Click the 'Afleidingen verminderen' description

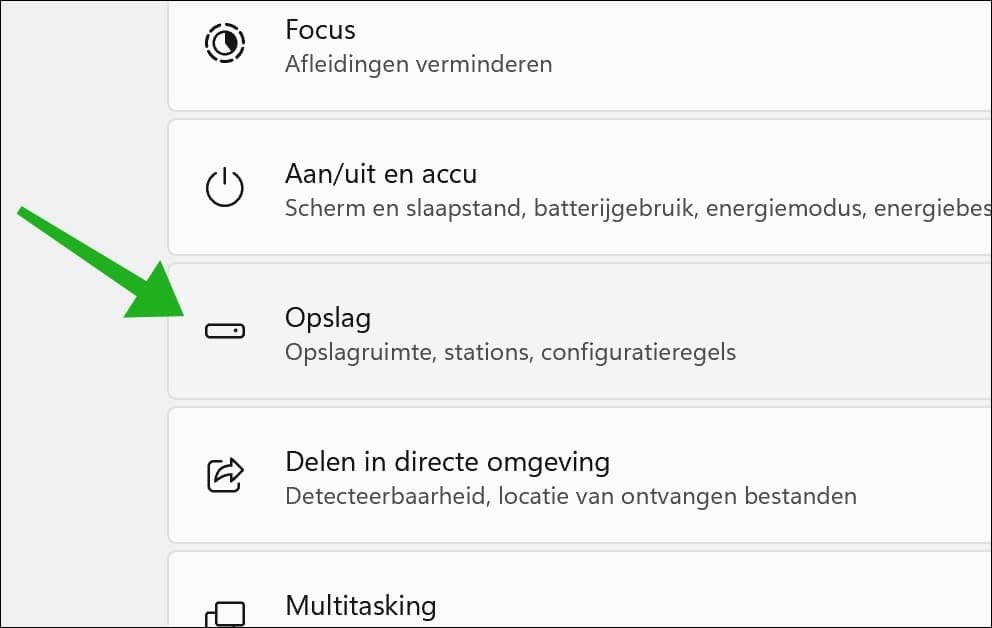418,65
